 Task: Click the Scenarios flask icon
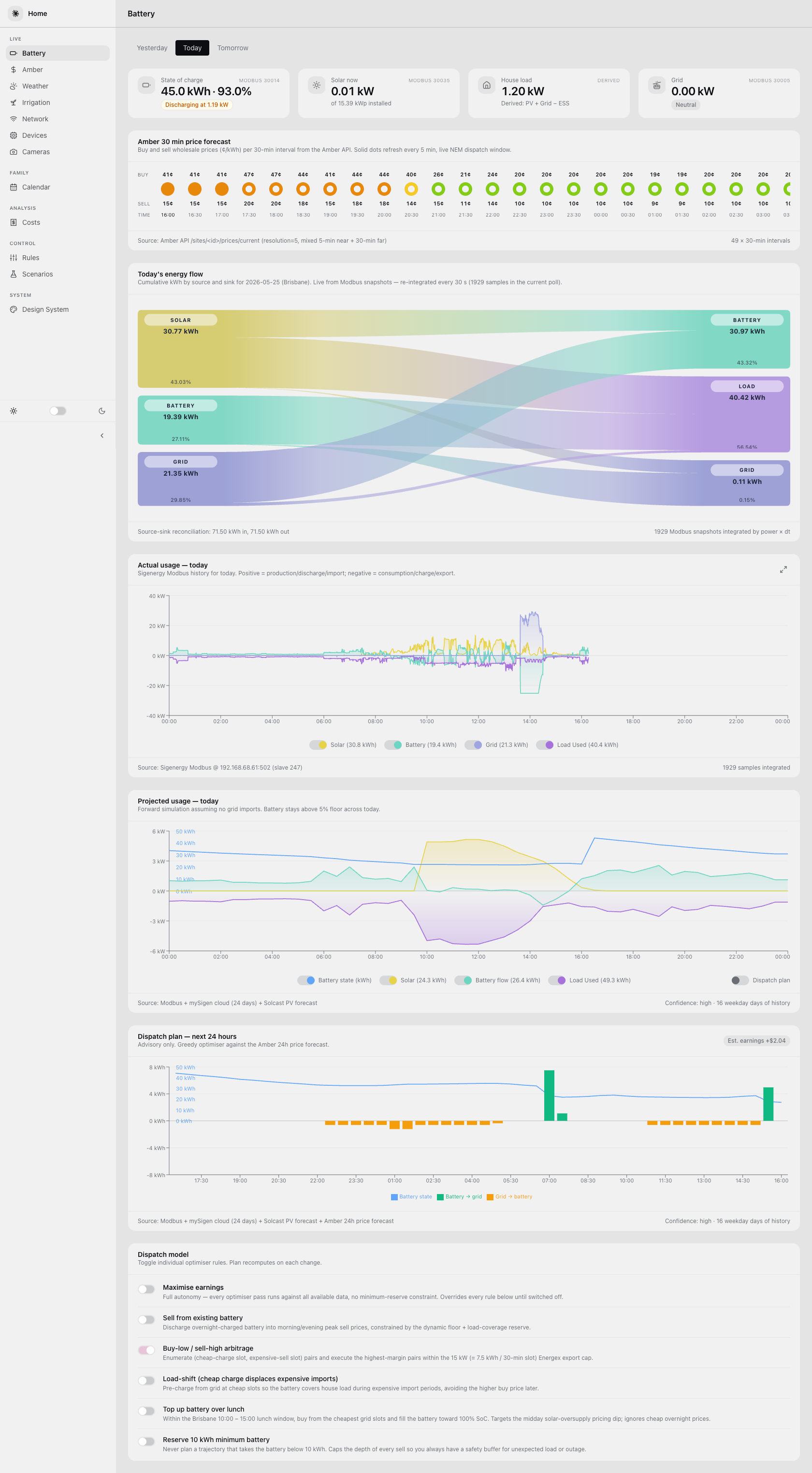pos(13,275)
